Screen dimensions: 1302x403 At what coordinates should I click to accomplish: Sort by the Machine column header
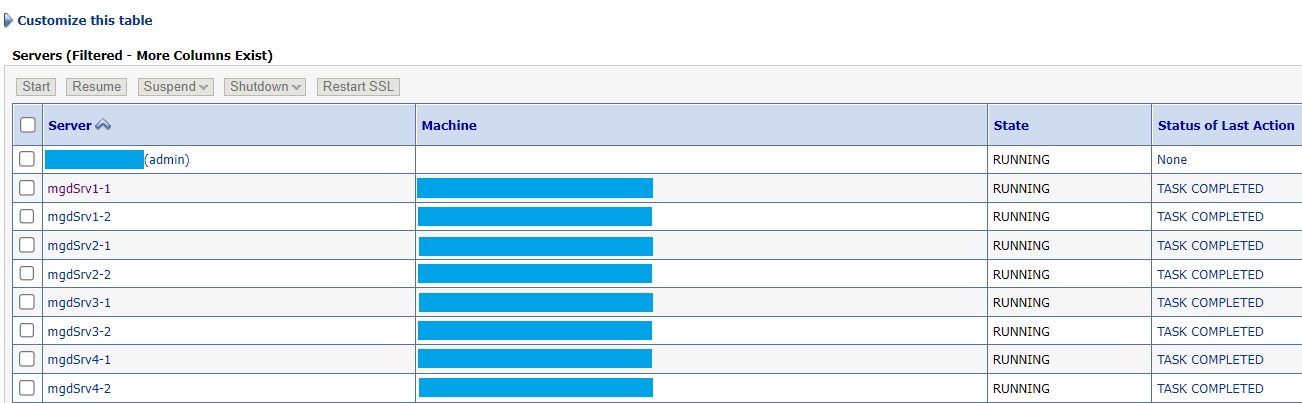tap(449, 125)
